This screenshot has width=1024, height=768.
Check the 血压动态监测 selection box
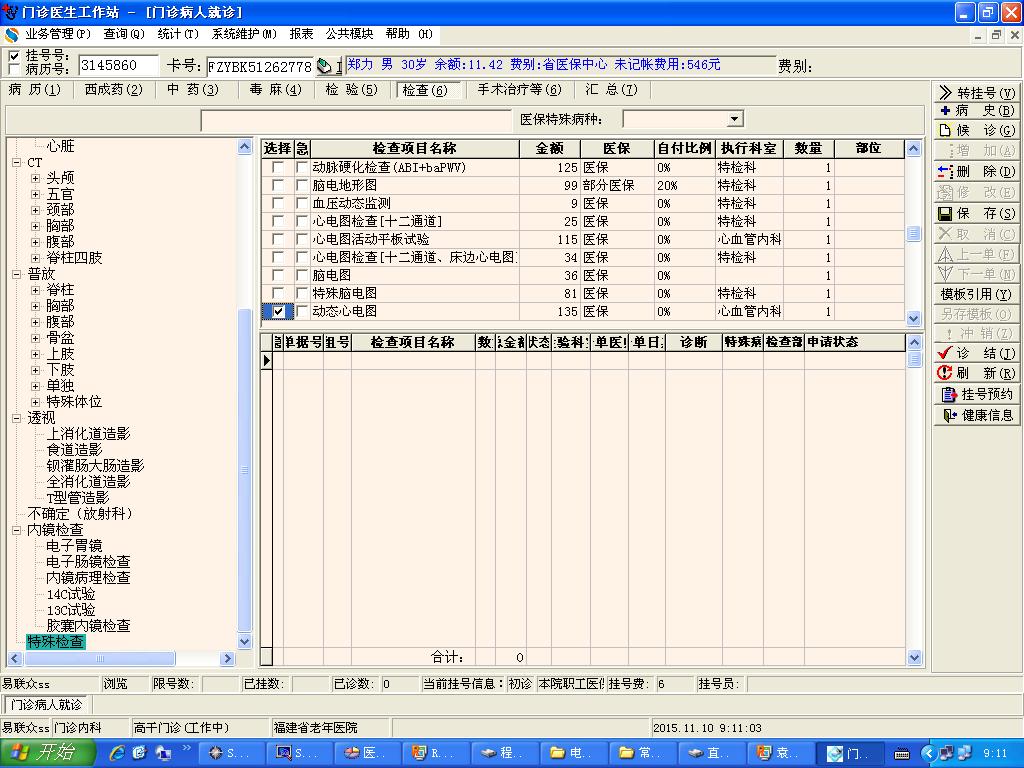278,204
